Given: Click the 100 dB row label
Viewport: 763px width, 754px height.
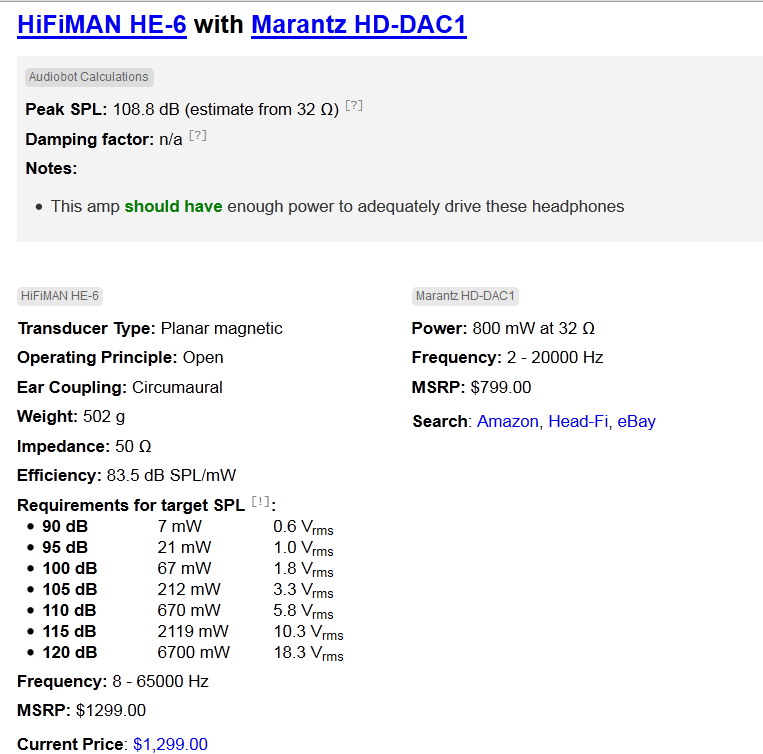Looking at the screenshot, I should (x=70, y=568).
